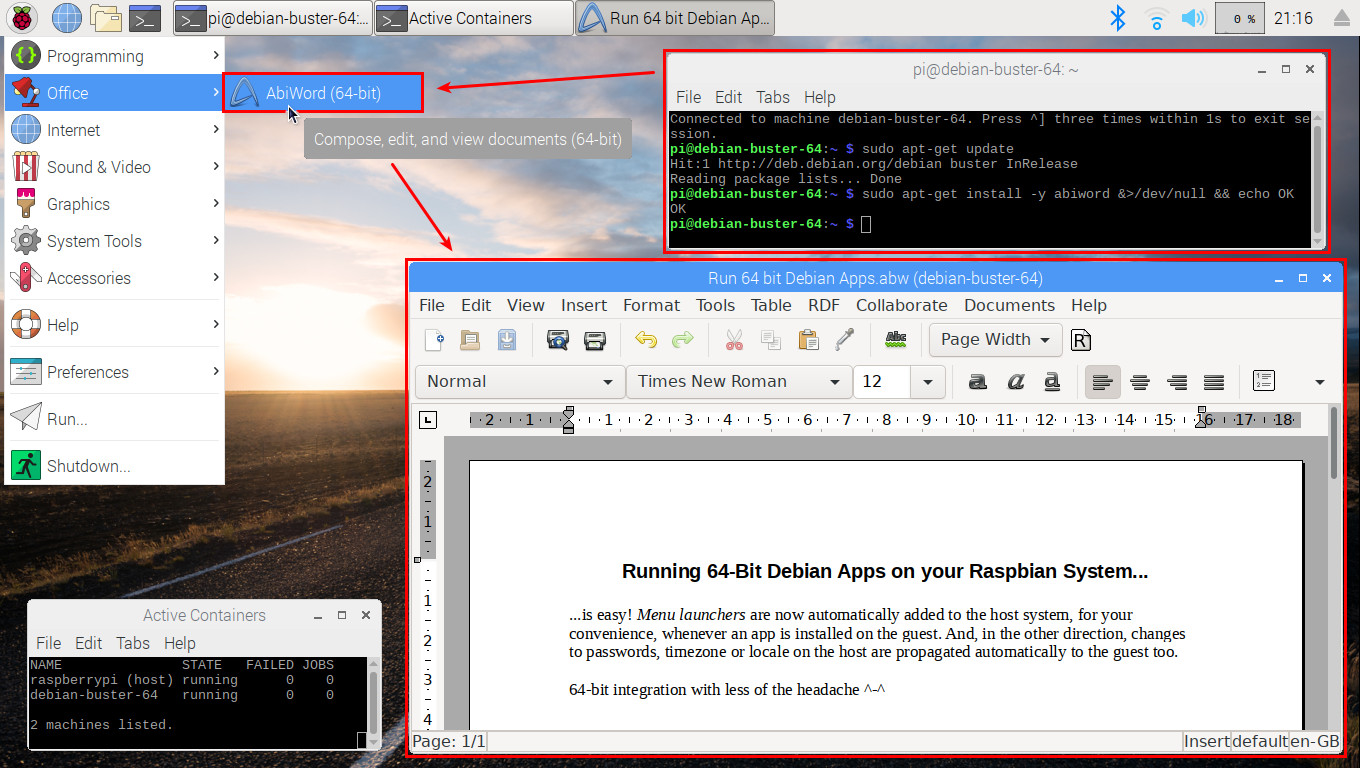Viewport: 1360px width, 768px height.
Task: Launch AbiWord (64-bit) from Office submenu
Action: pos(323,93)
